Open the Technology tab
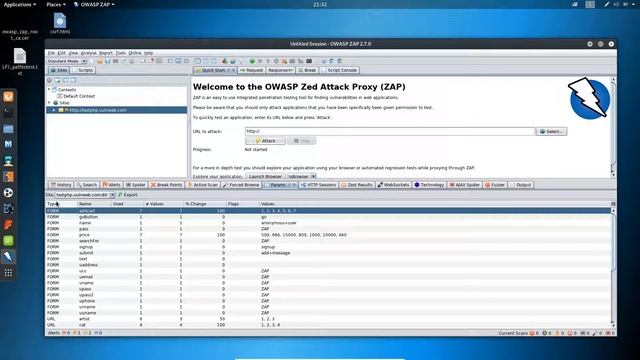The height and width of the screenshot is (360, 640). tap(429, 185)
